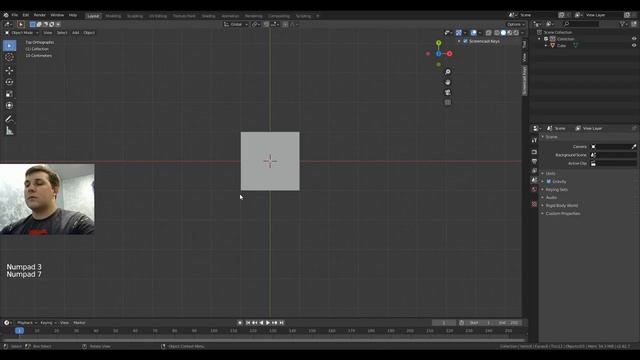Open the timeline Playback menu
This screenshot has width=640, height=360.
[27, 323]
